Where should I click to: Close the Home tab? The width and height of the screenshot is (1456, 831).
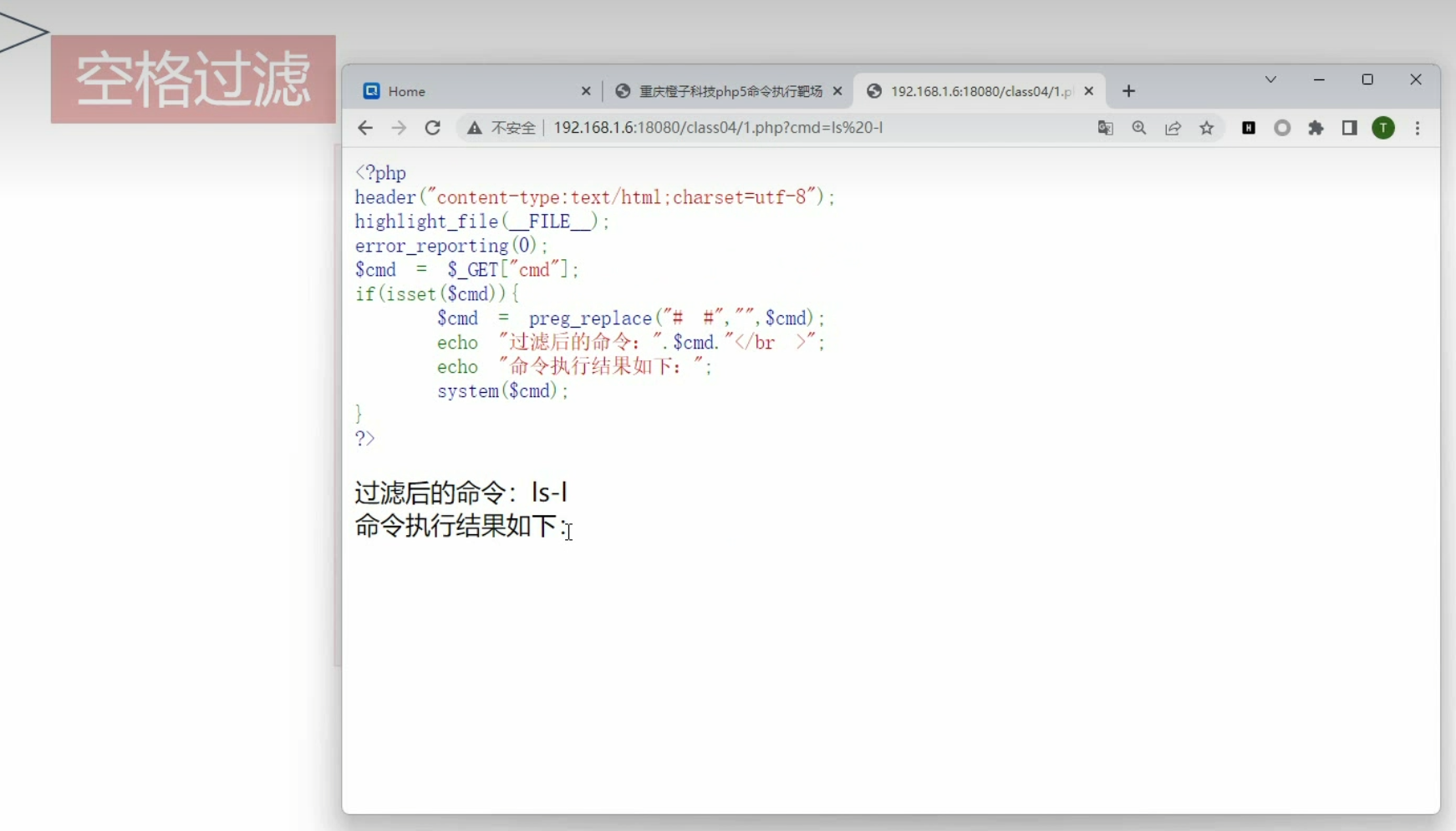click(586, 91)
